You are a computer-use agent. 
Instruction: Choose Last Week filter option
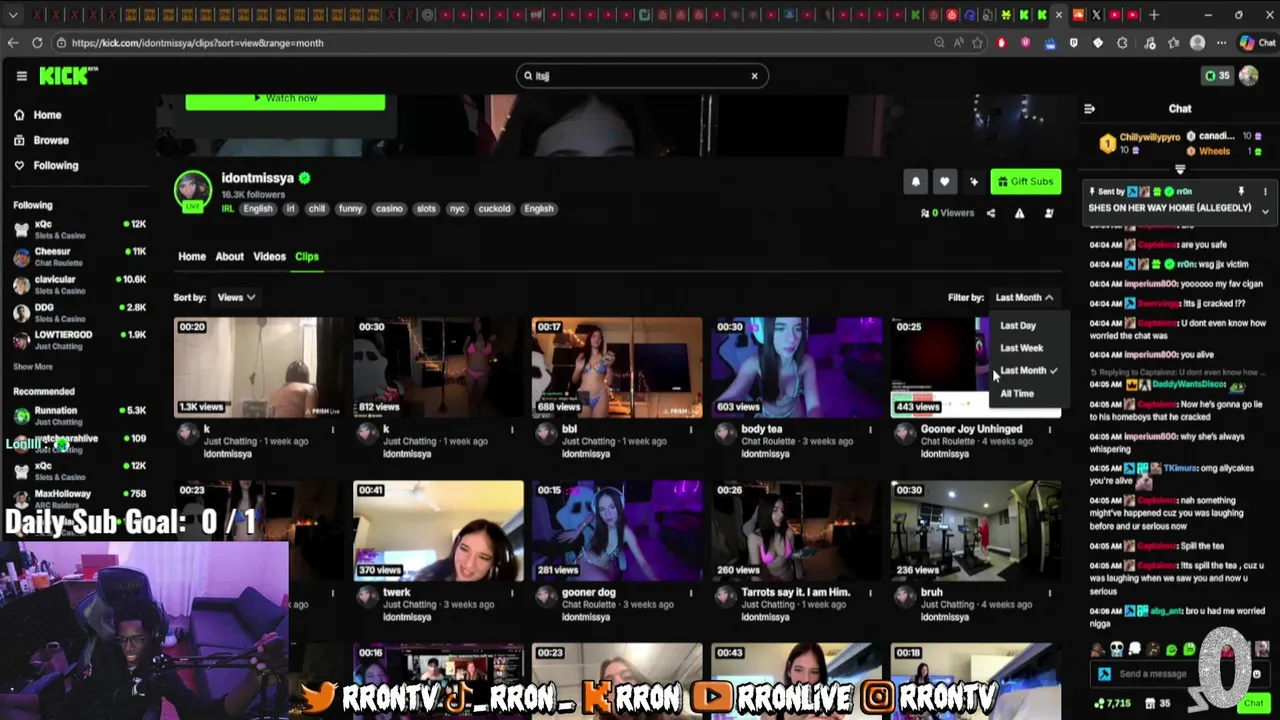1021,348
